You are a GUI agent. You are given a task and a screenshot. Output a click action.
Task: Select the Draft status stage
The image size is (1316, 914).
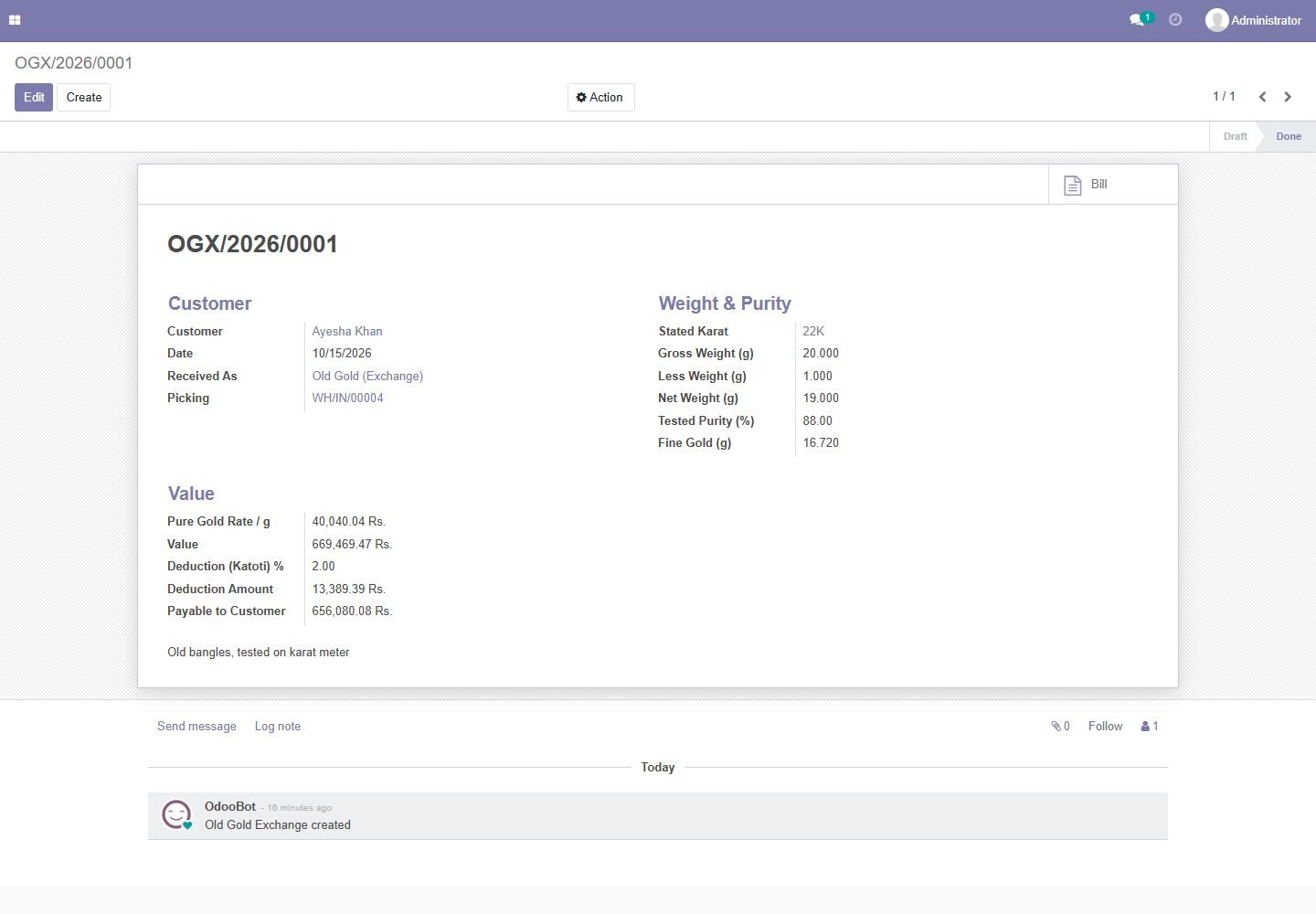(1235, 136)
